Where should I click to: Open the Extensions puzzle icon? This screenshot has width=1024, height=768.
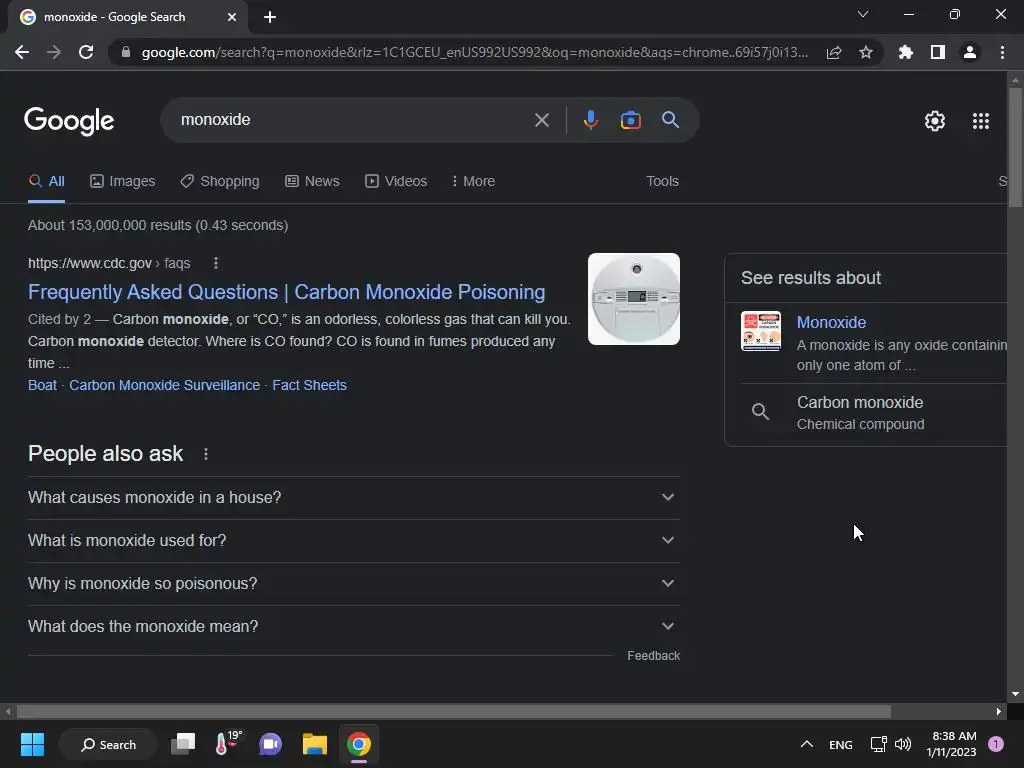(906, 52)
